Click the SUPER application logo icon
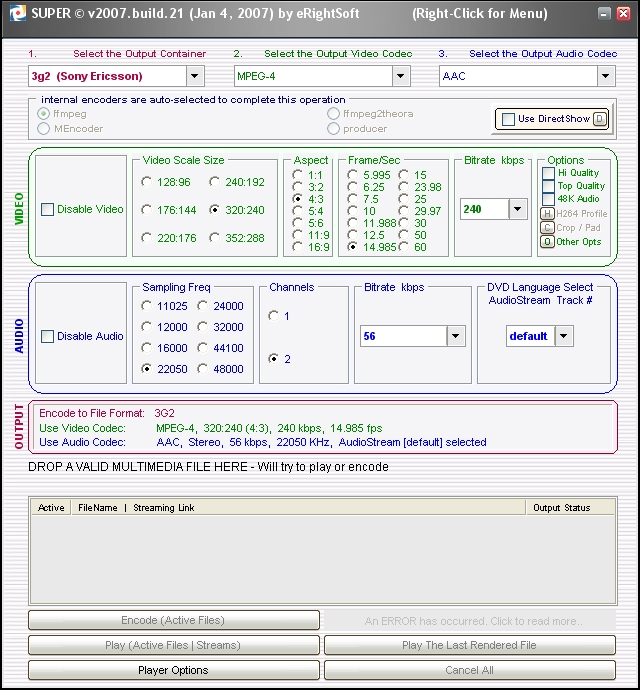This screenshot has height=690, width=640. [18, 13]
